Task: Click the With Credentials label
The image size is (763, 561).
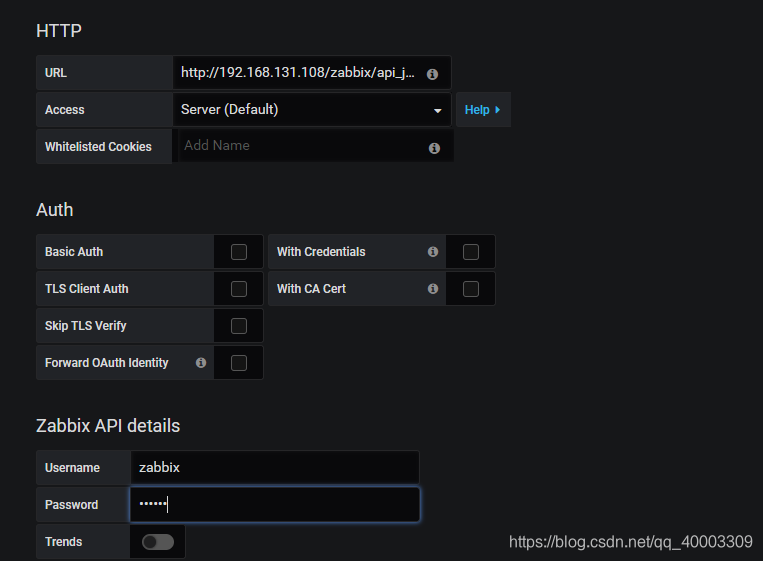Action: pyautogui.click(x=321, y=252)
